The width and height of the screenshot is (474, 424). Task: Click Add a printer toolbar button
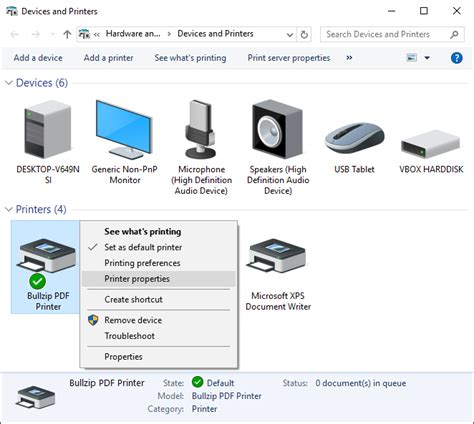pos(108,58)
